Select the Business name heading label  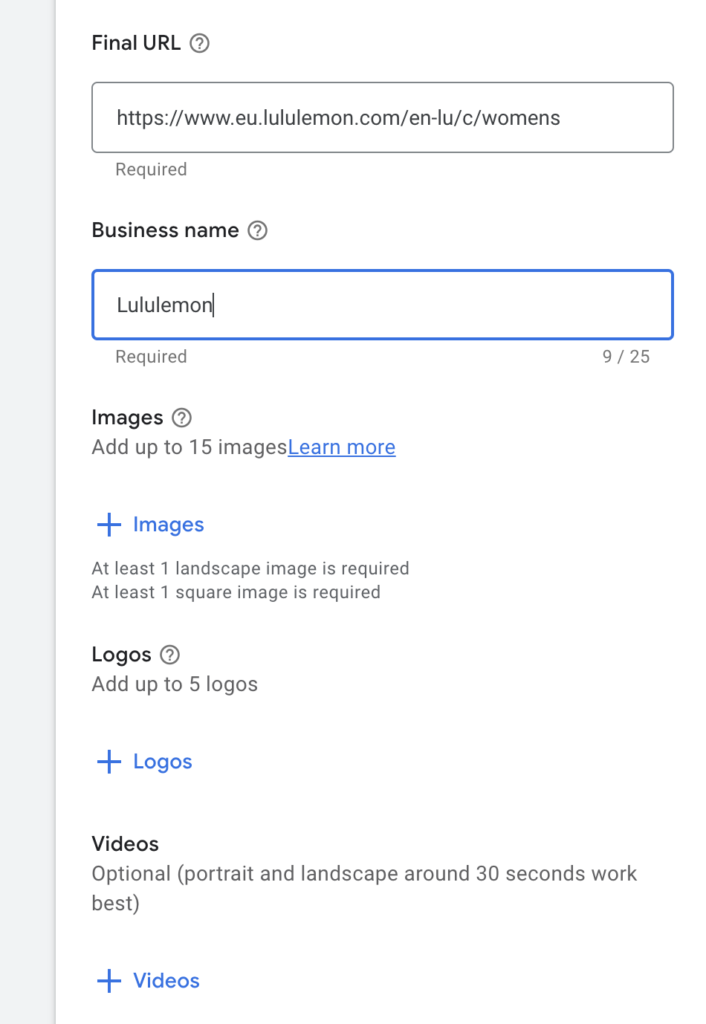(165, 231)
